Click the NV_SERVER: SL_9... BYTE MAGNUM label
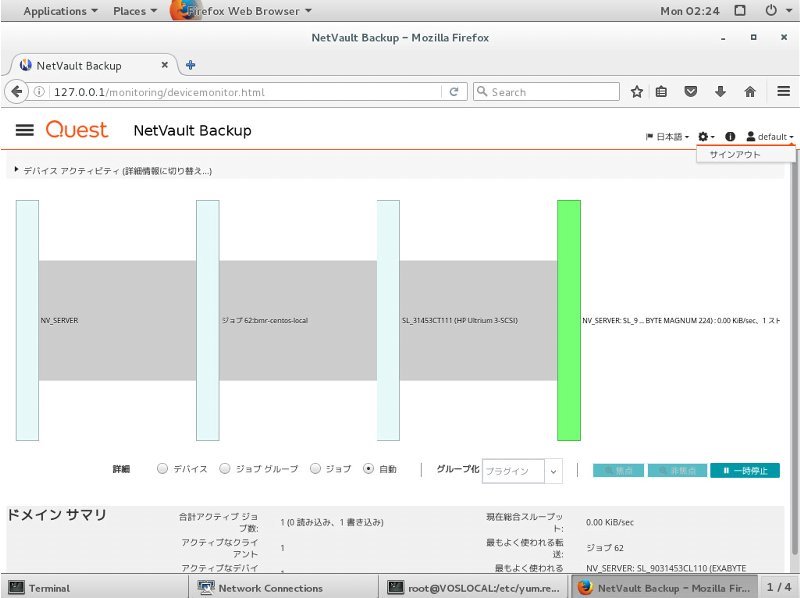800x598 pixels. [x=681, y=320]
